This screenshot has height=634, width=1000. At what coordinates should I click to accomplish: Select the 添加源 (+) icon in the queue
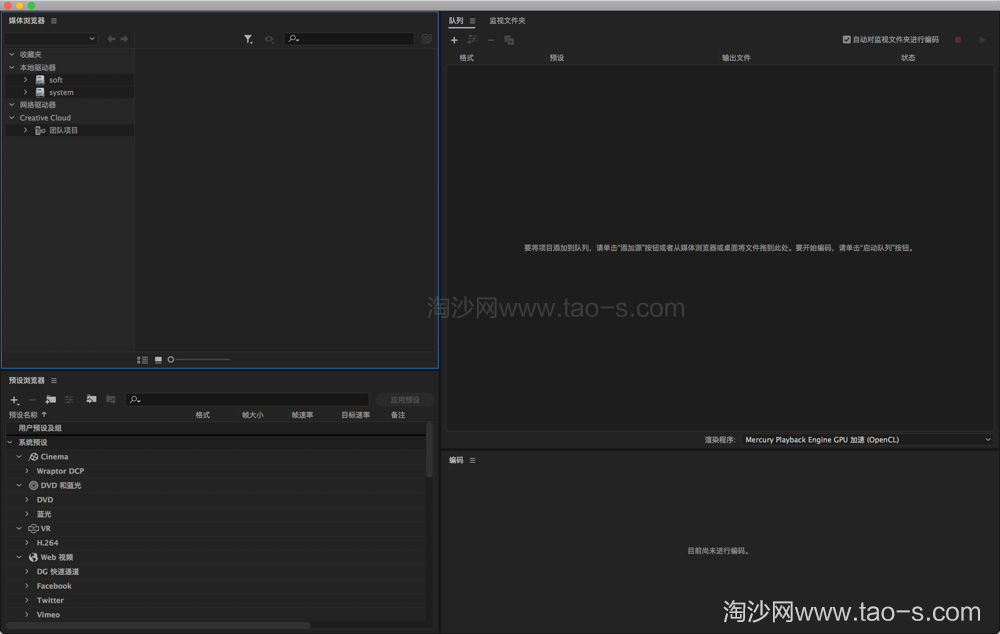pos(454,39)
